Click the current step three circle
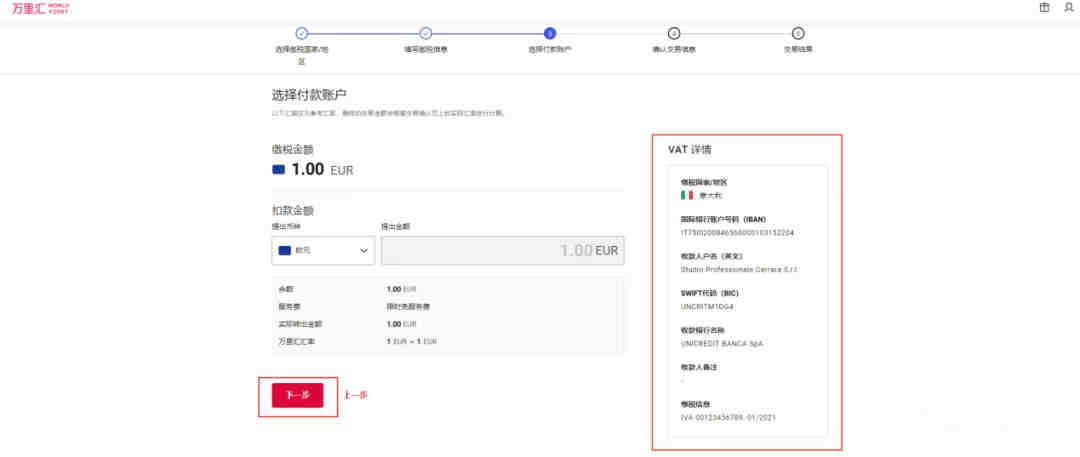1080x457 pixels. 550,33
